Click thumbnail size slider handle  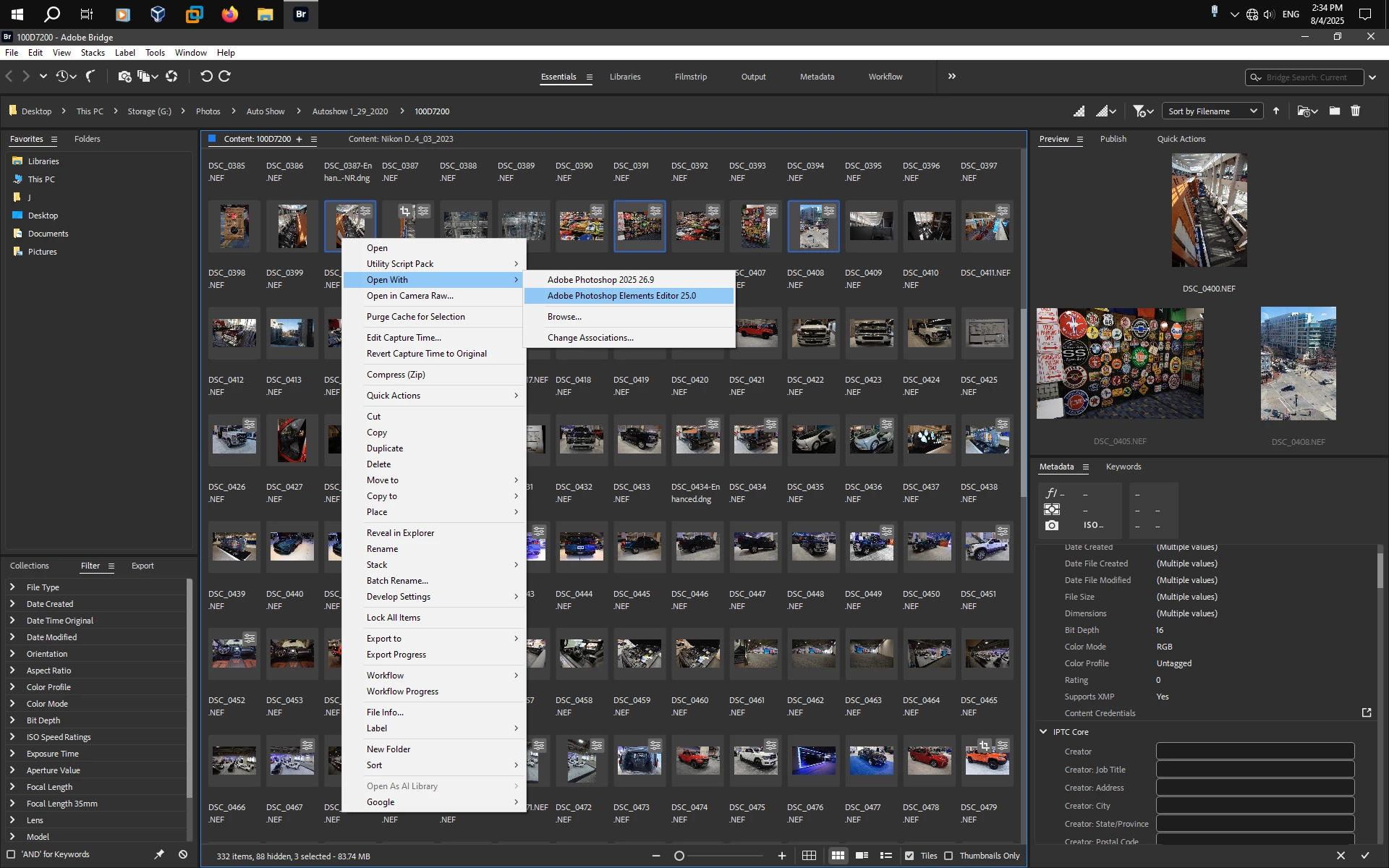pyautogui.click(x=679, y=856)
